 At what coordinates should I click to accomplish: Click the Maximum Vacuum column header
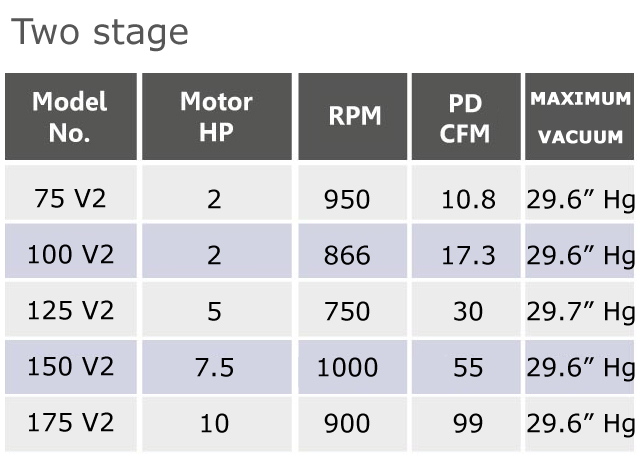pos(579,117)
